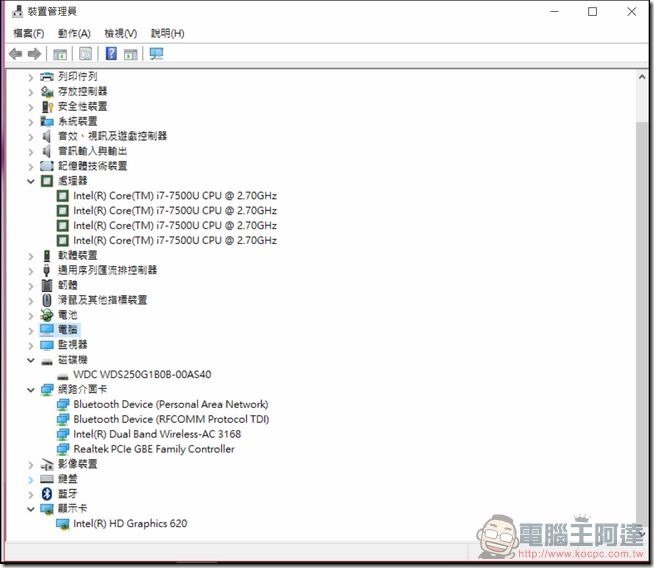Click the speaker icon for 音效、視訊及遊戲控制器

tap(46, 136)
